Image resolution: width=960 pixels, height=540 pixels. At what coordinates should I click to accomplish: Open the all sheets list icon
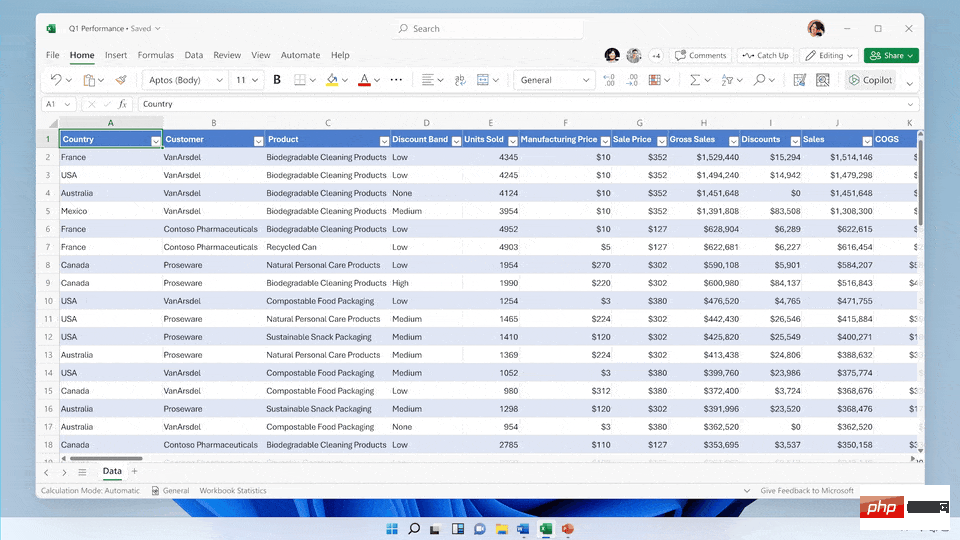click(82, 472)
